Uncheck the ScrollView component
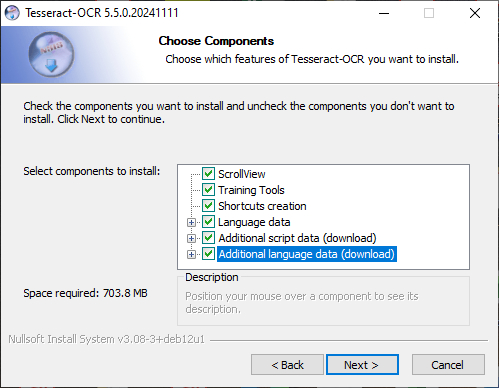 click(x=208, y=174)
